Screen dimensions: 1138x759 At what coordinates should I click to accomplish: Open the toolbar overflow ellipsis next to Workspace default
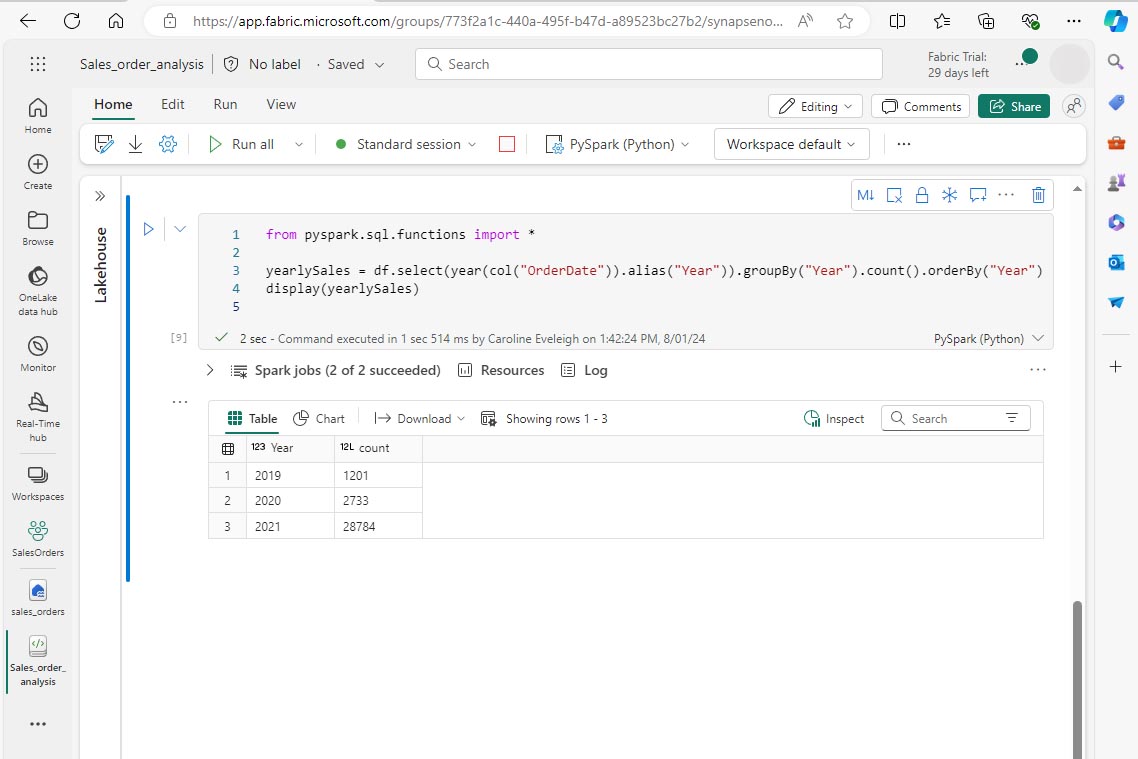click(904, 144)
